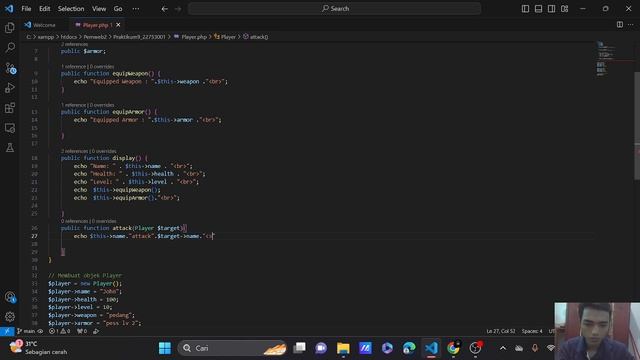Close the Player.php tab
640x360 pixels.
(118, 25)
